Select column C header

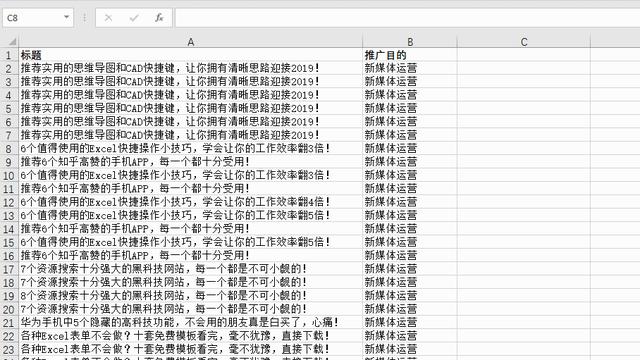524,42
